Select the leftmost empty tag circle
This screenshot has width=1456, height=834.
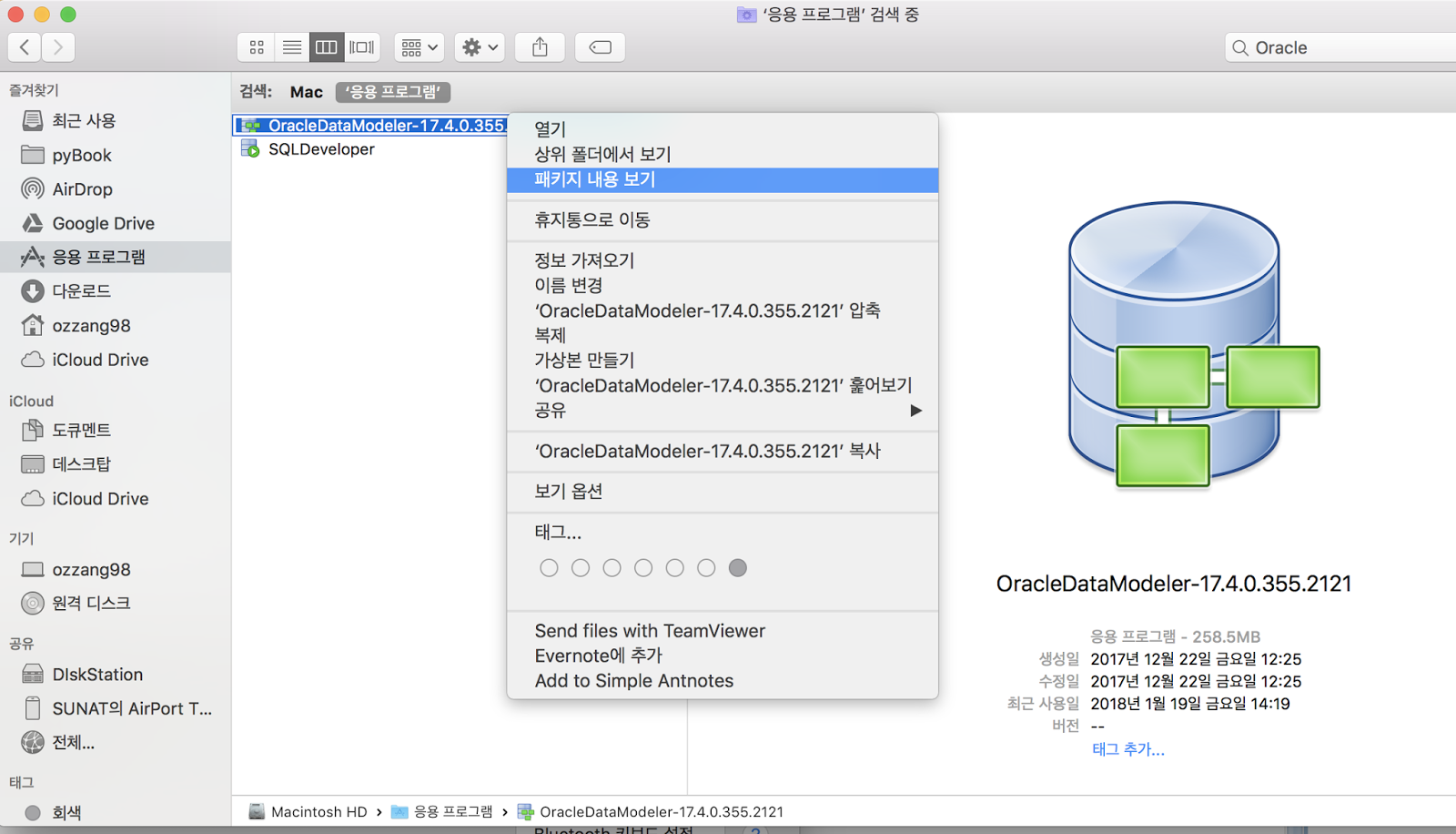click(549, 567)
